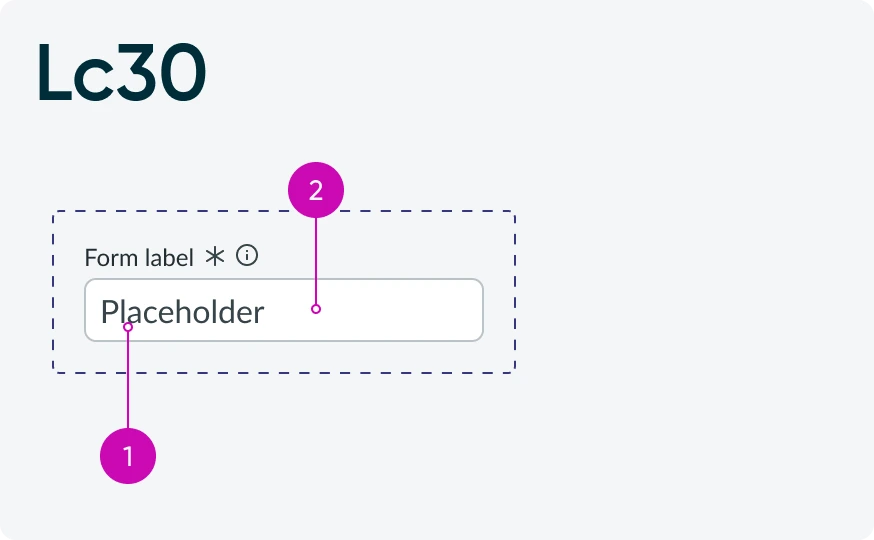Select the magenta annotation badge numbered 2
This screenshot has height=540, width=874.
pos(316,190)
